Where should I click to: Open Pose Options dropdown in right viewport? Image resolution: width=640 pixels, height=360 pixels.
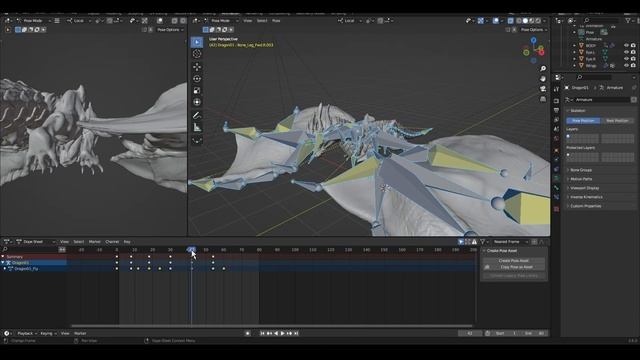(x=534, y=30)
